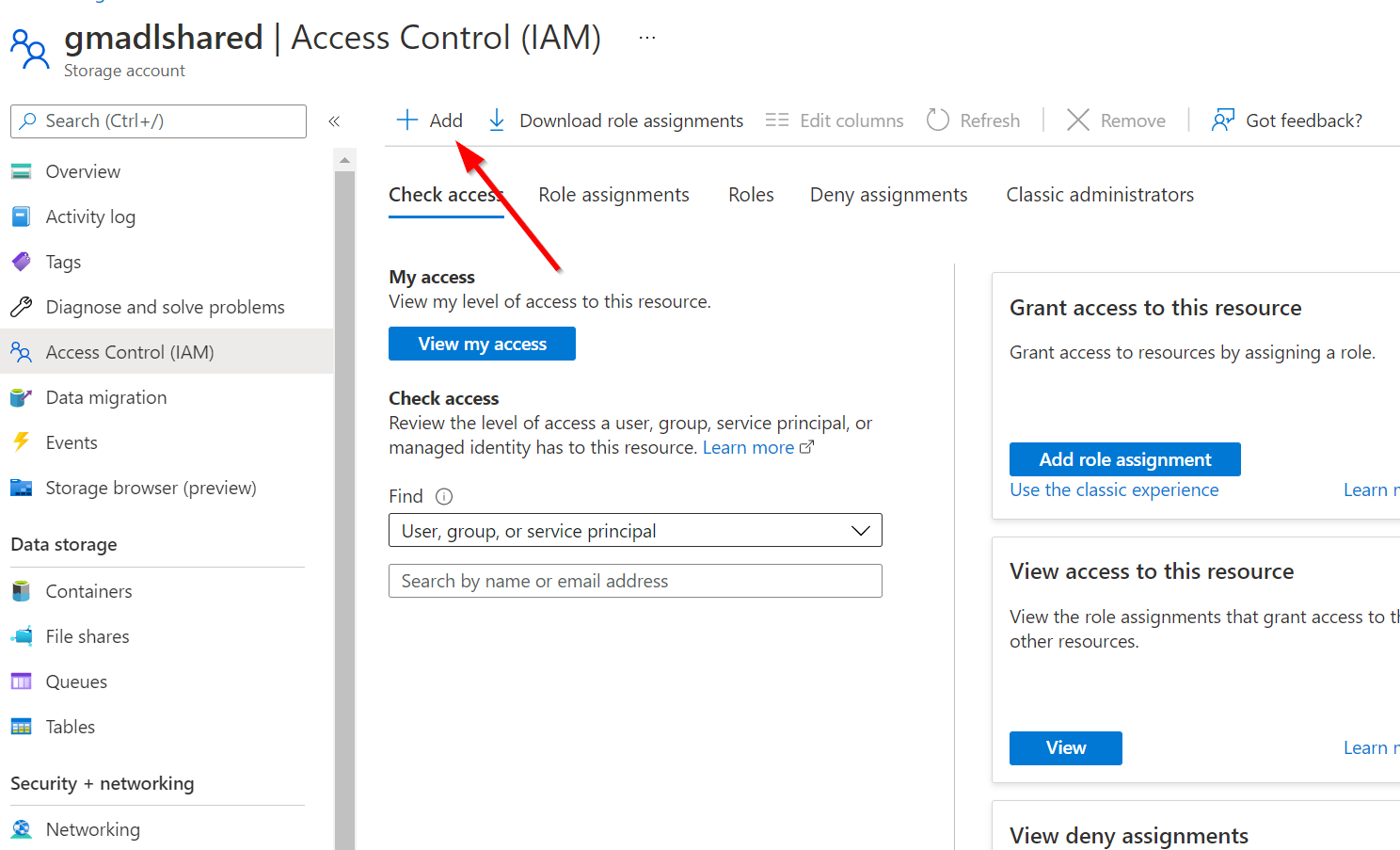This screenshot has height=850, width=1400.
Task: Switch to the Classic administrators tab
Action: (1100, 195)
